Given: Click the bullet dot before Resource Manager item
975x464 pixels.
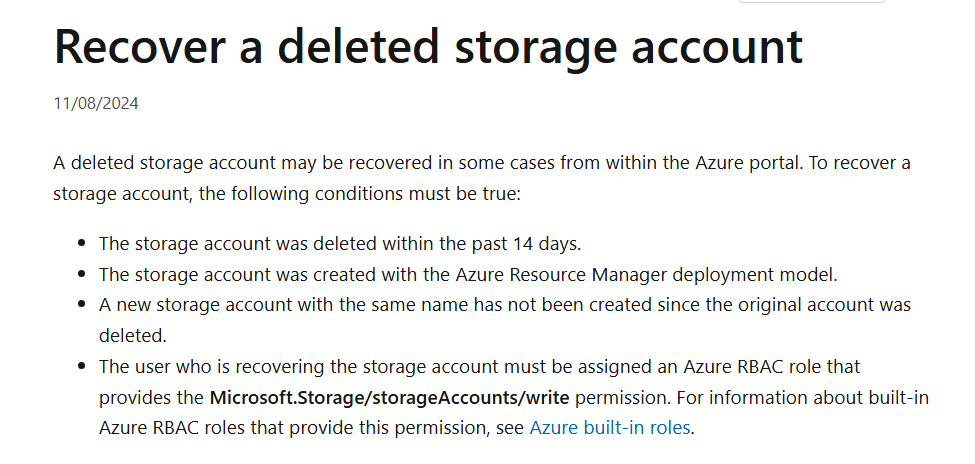Looking at the screenshot, I should pos(81,274).
